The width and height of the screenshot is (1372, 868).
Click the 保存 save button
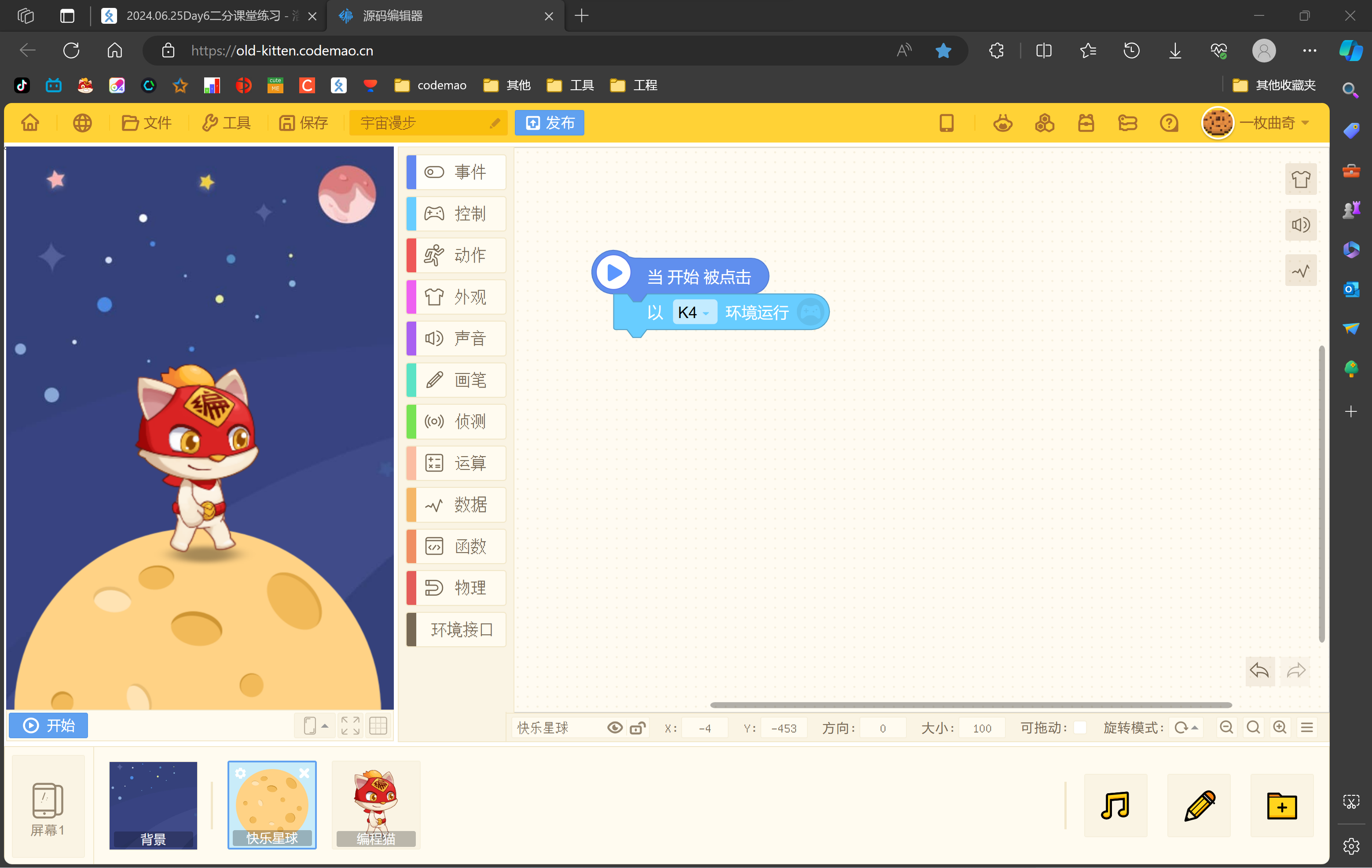tap(304, 122)
